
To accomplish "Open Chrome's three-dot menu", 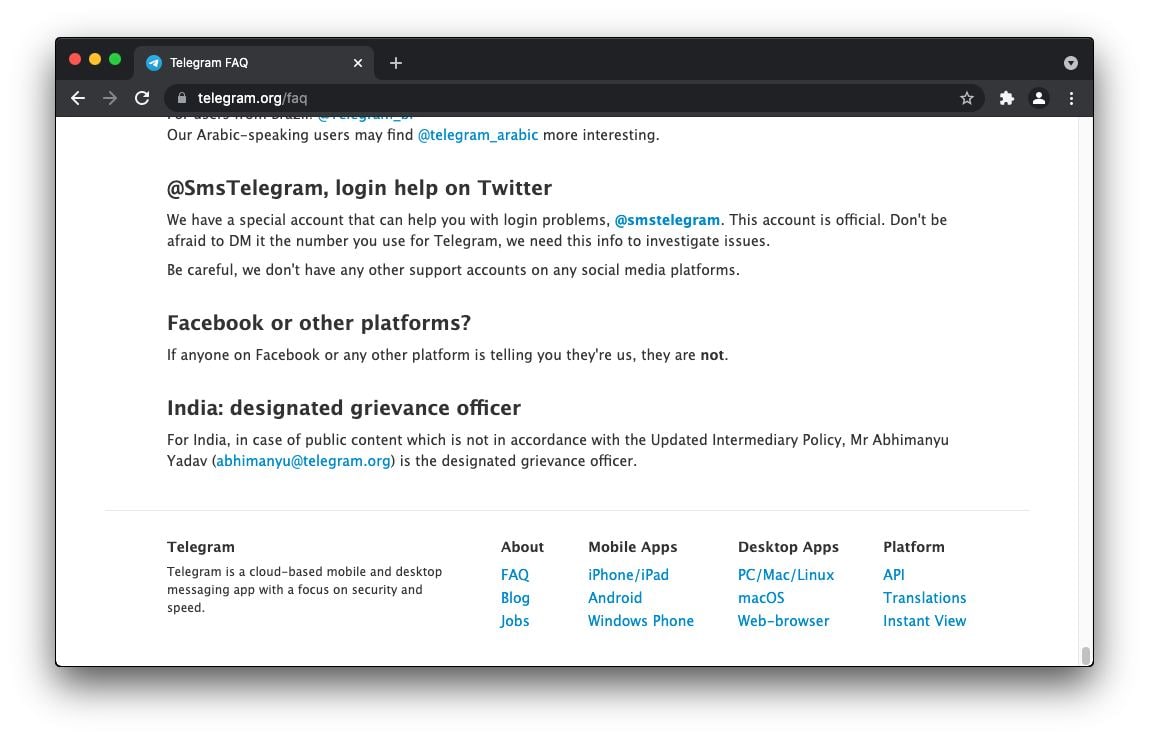I will tap(1071, 98).
